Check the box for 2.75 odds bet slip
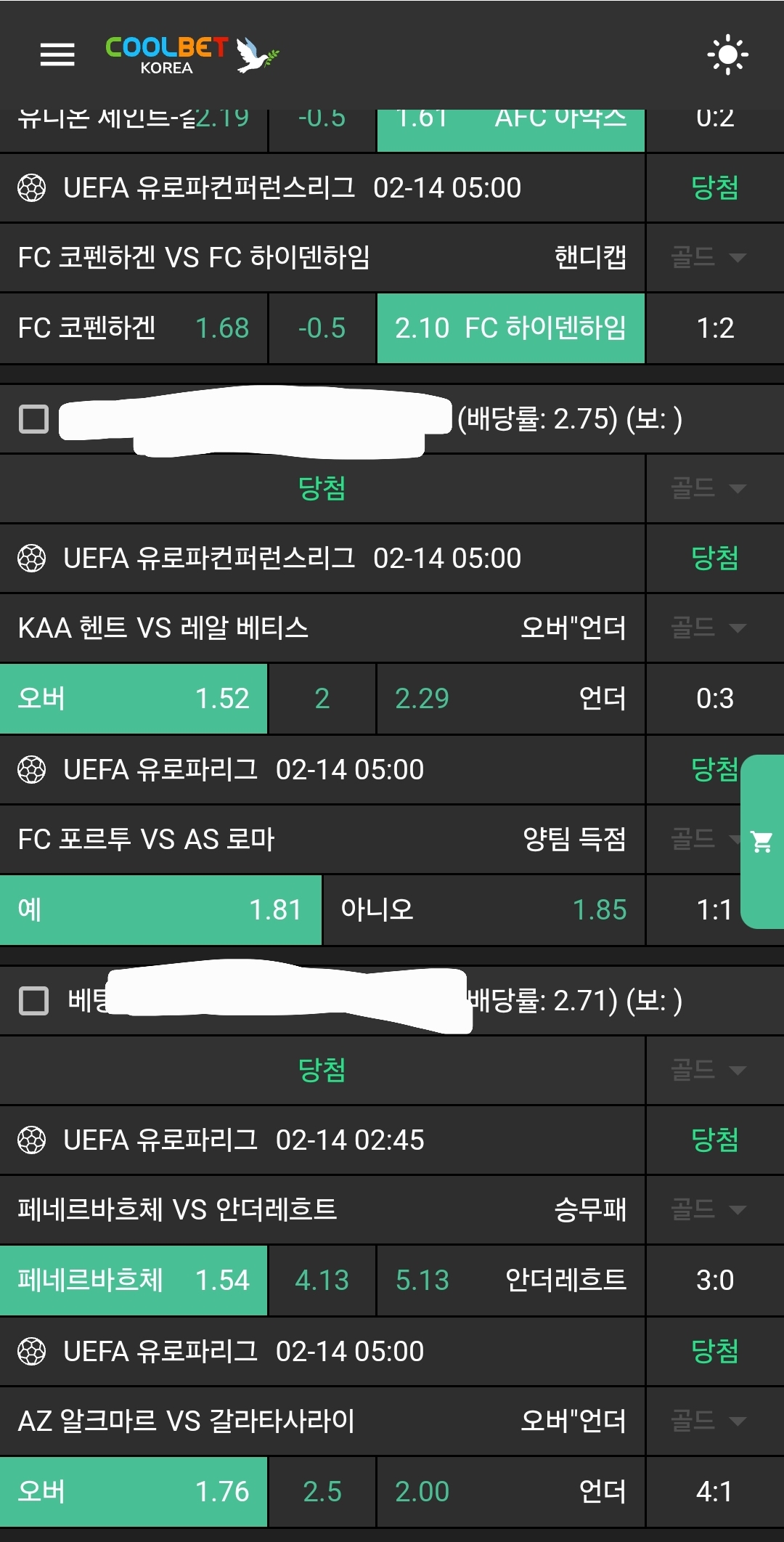Screen dimensions: 784x1542 click(x=33, y=419)
